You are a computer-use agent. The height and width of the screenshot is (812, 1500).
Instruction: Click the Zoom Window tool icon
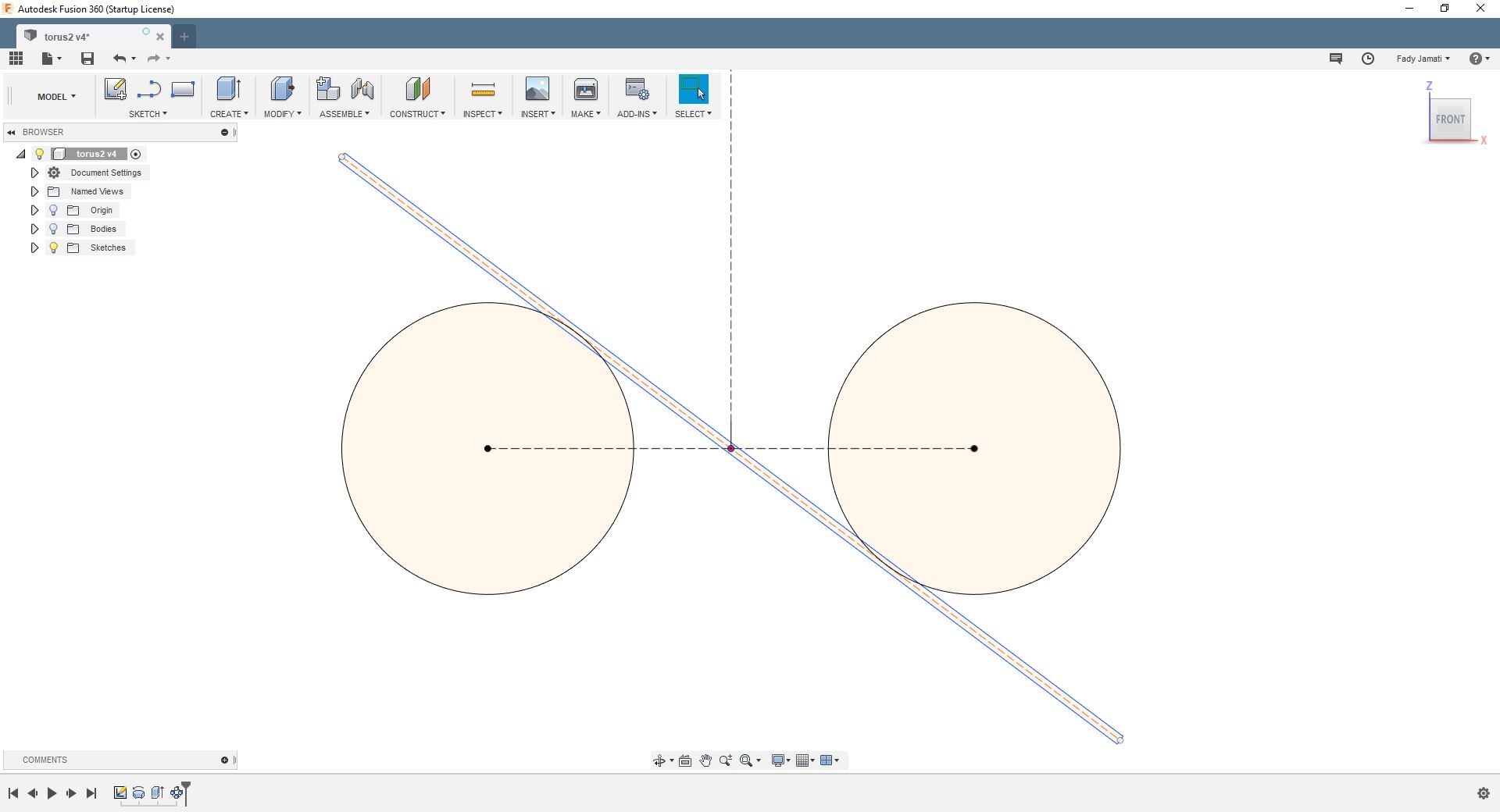click(726, 760)
